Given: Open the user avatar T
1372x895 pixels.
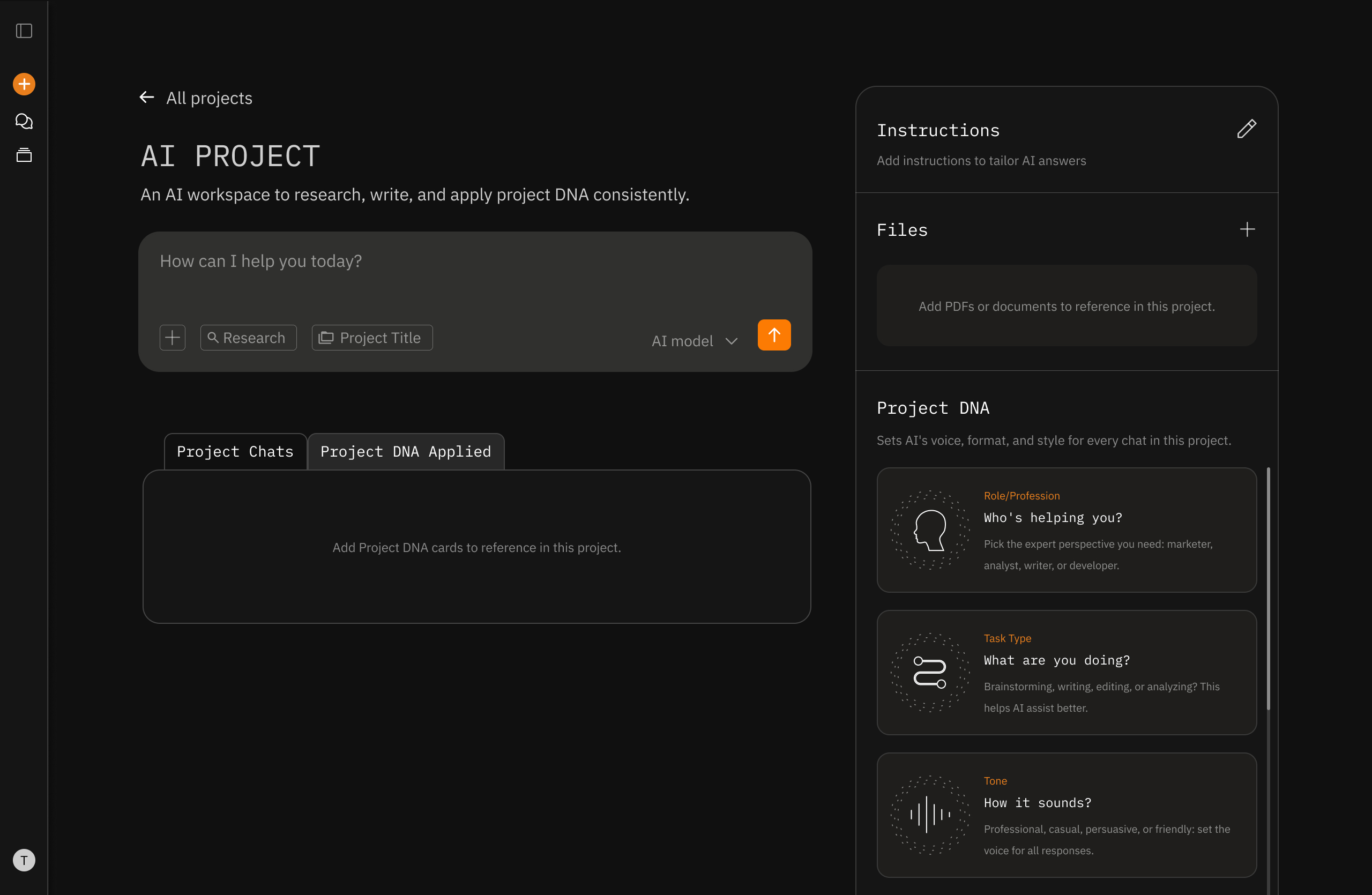Looking at the screenshot, I should (x=24, y=860).
